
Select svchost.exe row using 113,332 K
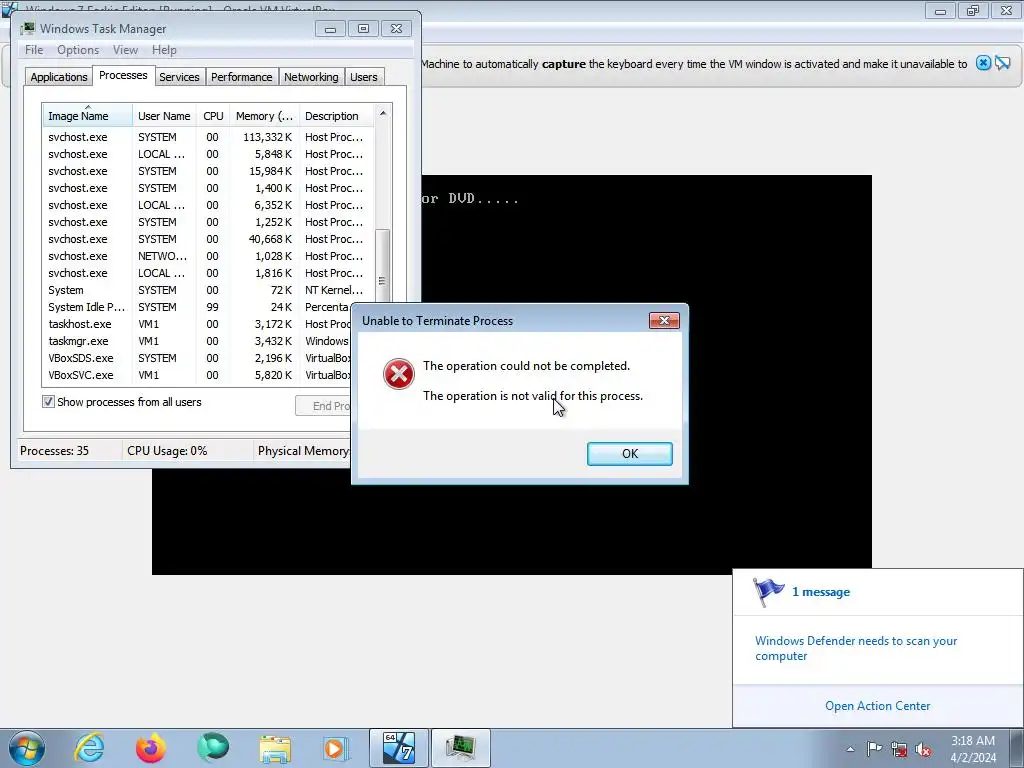[209, 137]
